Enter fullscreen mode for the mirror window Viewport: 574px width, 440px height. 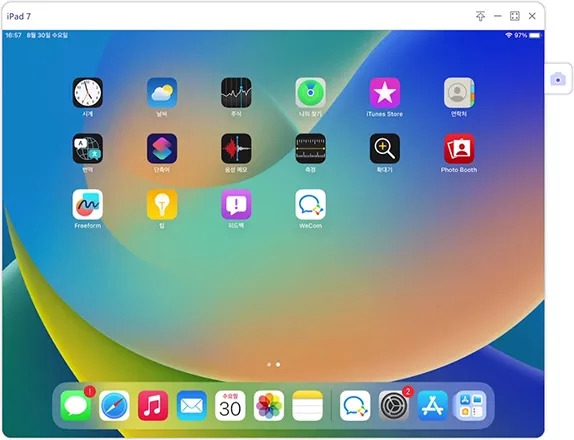(515, 16)
